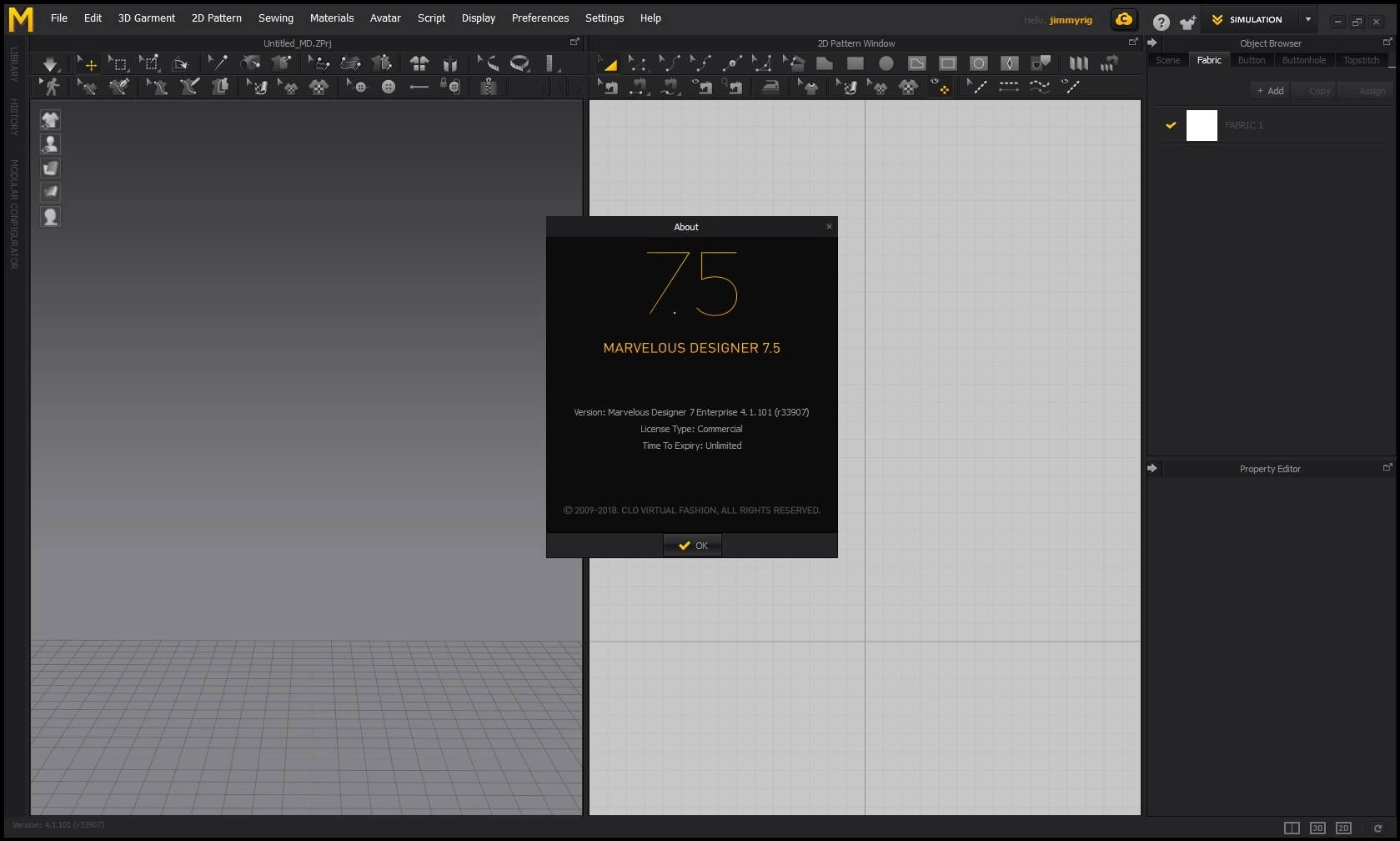This screenshot has width=1400, height=841.
Task: Open the CLO cloud connect icon
Action: click(1123, 19)
